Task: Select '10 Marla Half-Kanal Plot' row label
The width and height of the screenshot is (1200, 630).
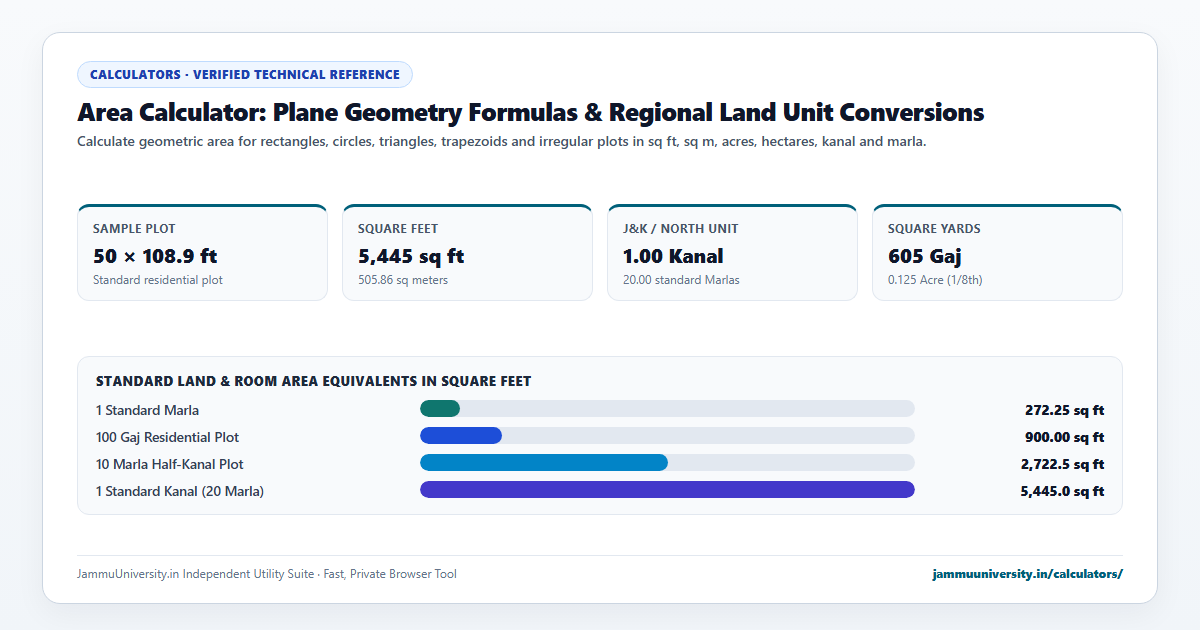Action: pos(170,464)
